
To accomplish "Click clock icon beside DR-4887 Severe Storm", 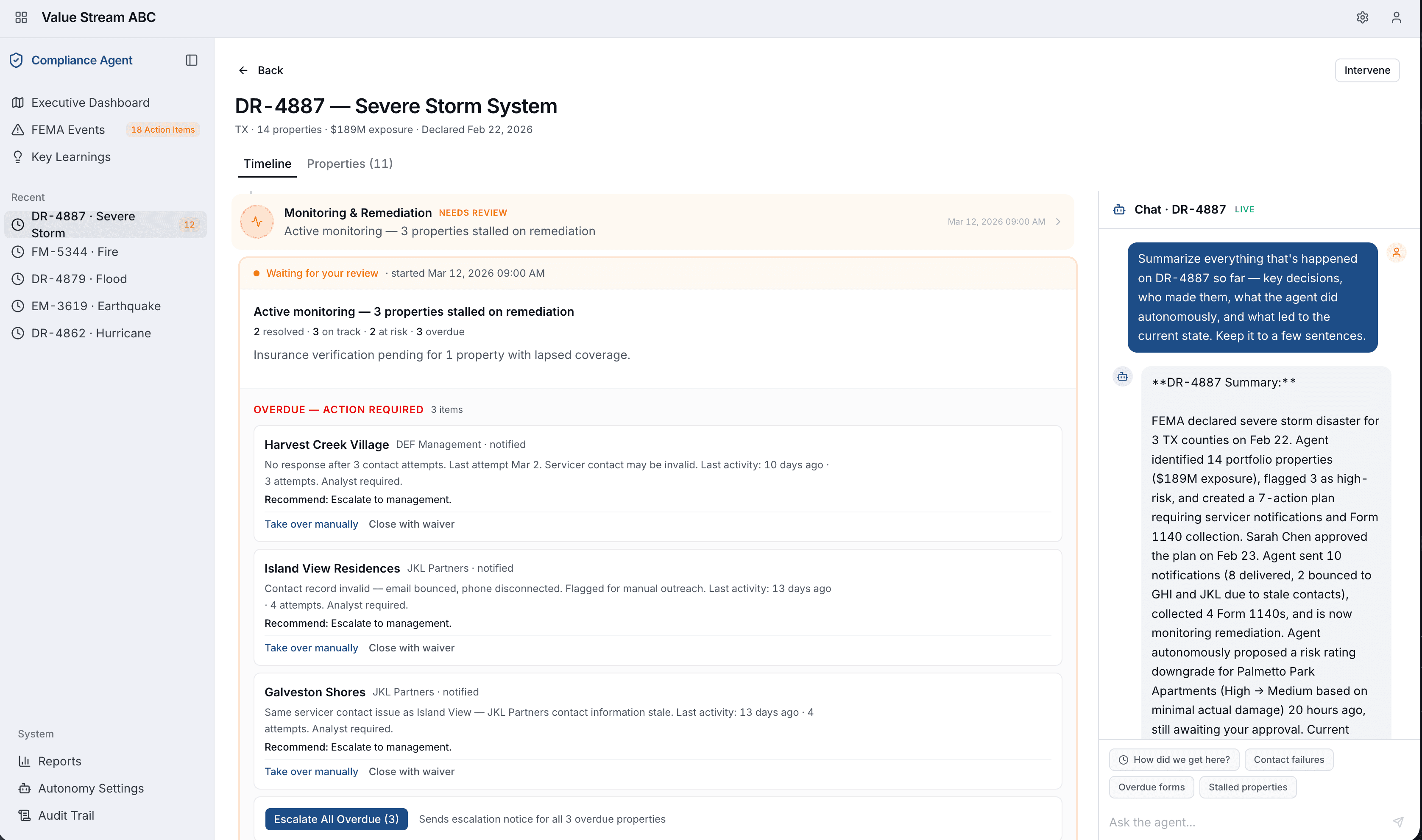I will 18,225.
